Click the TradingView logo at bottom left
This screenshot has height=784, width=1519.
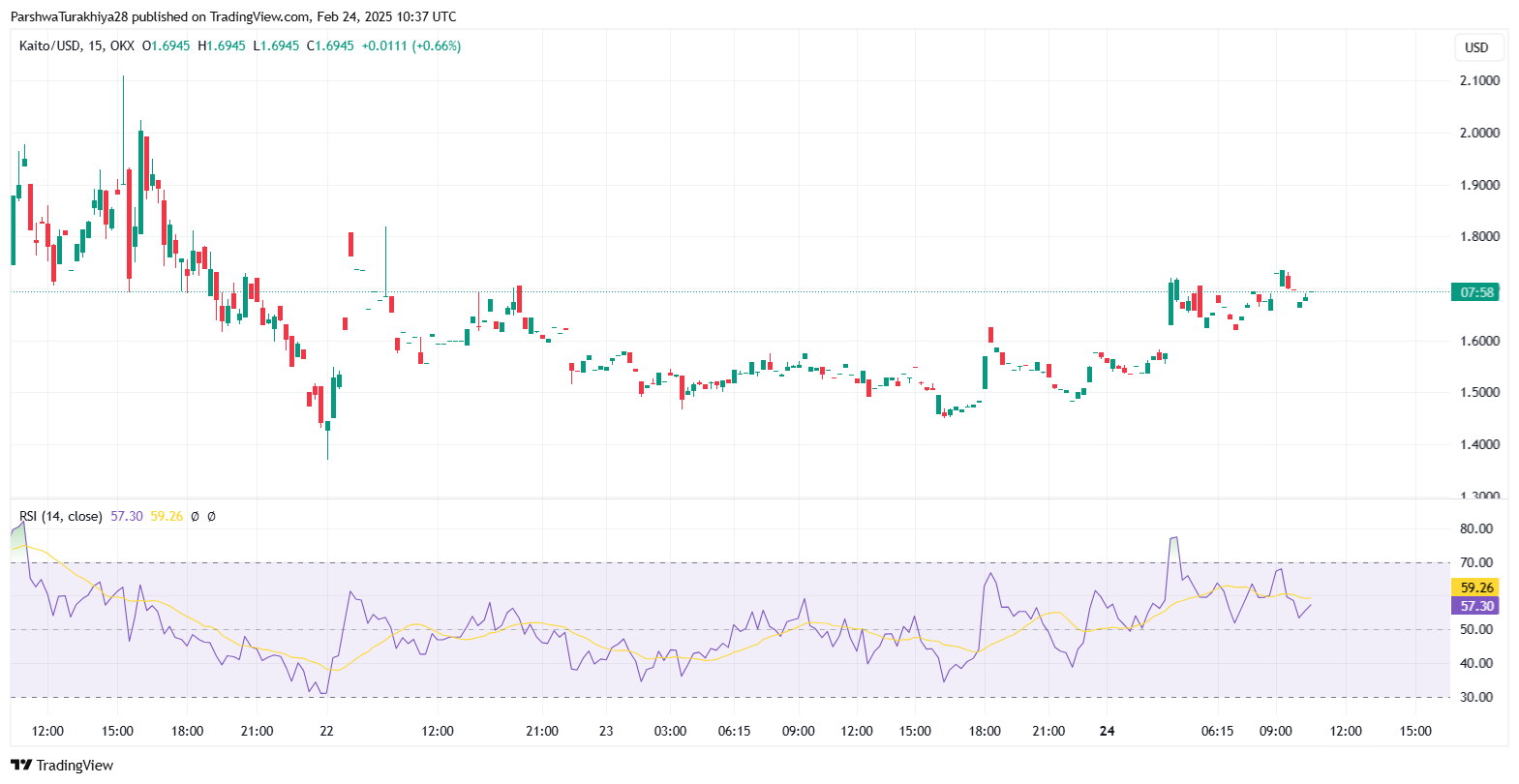click(62, 766)
